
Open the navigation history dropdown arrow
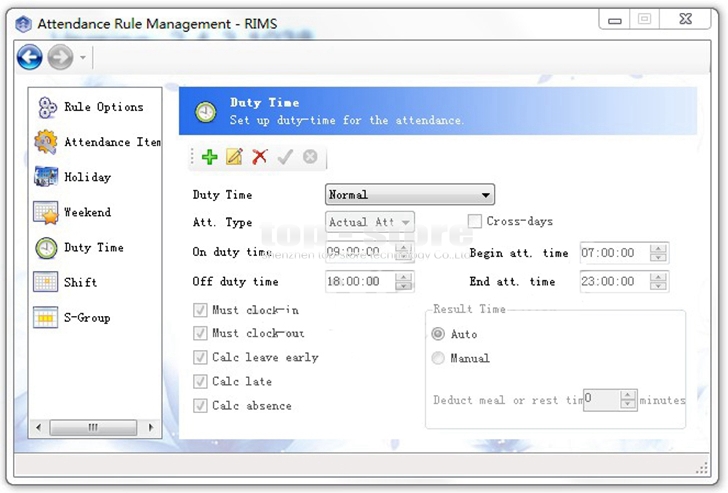tap(83, 59)
